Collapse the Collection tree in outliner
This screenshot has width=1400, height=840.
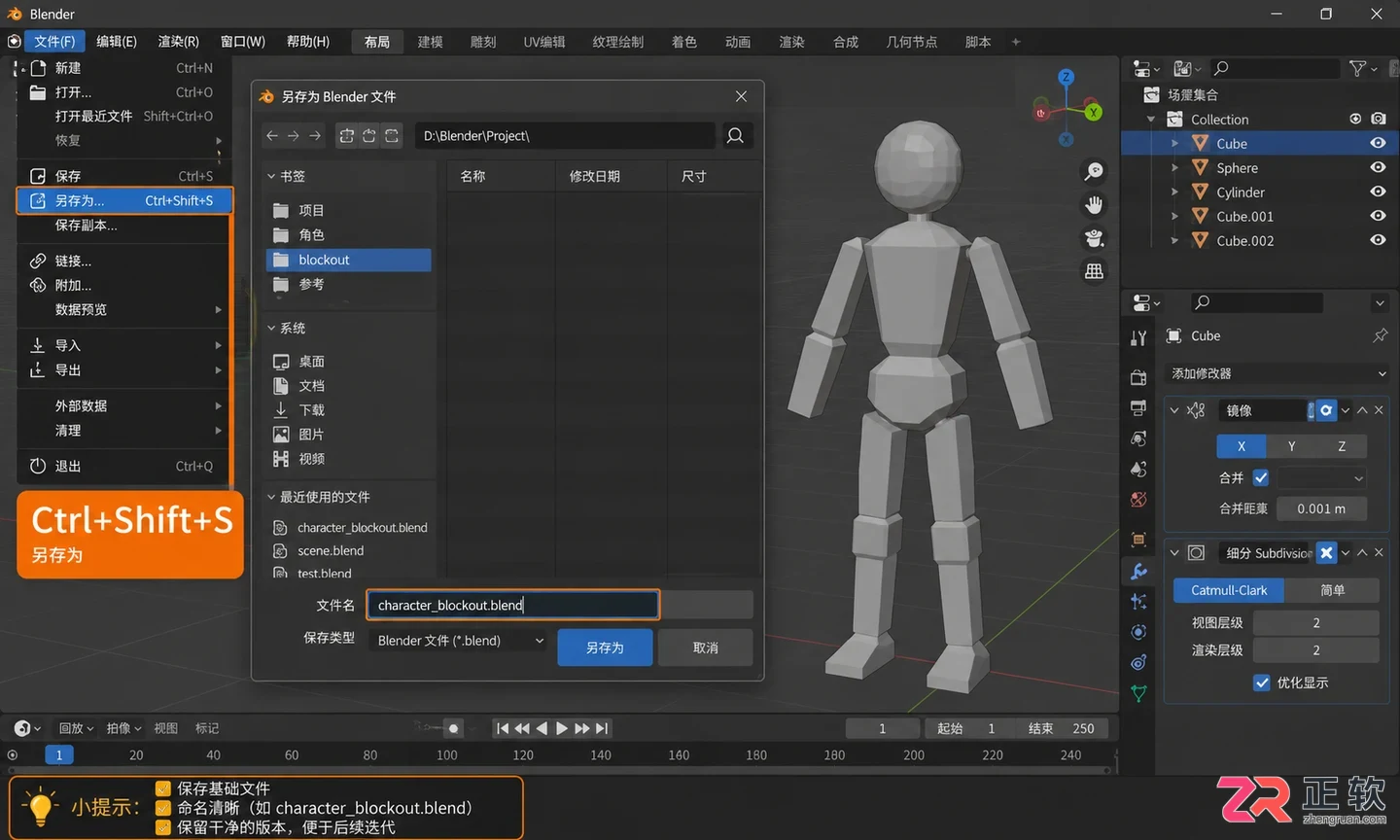click(x=1151, y=120)
